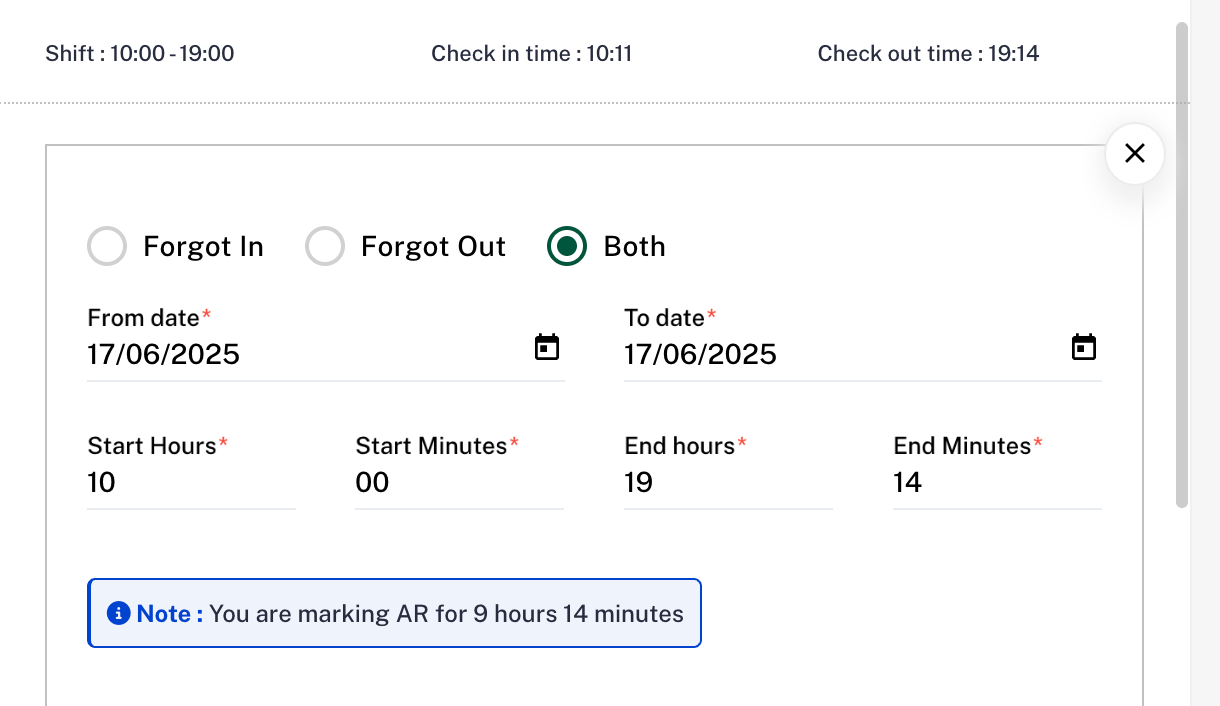The width and height of the screenshot is (1220, 706).
Task: Click the vertical scrollbar thumb
Action: (1182, 265)
